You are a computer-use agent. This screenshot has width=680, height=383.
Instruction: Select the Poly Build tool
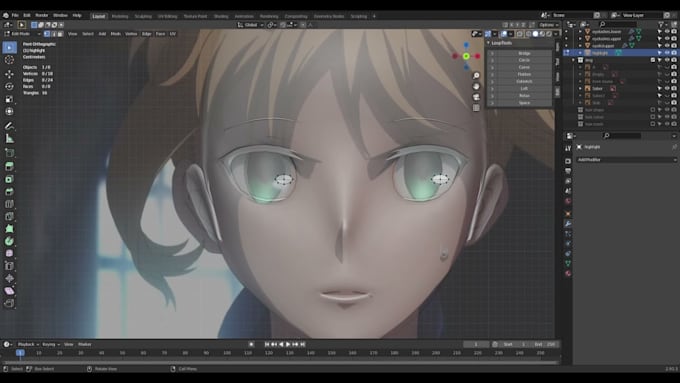coord(10,229)
